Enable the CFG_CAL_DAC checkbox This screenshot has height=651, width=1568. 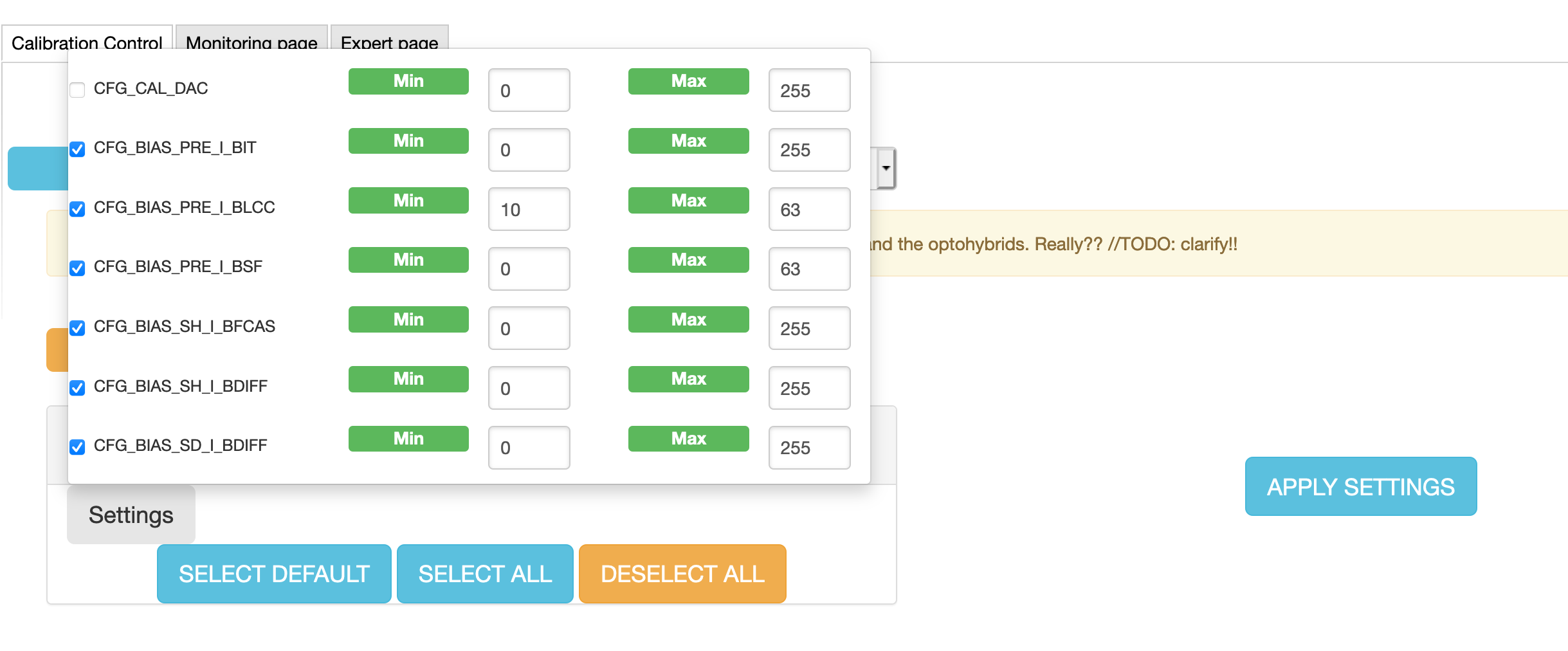click(x=77, y=89)
